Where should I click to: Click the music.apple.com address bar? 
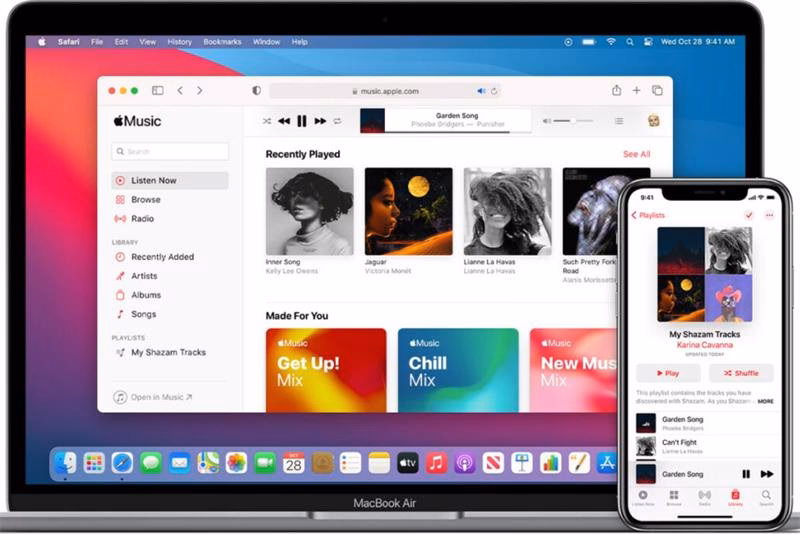click(x=385, y=91)
